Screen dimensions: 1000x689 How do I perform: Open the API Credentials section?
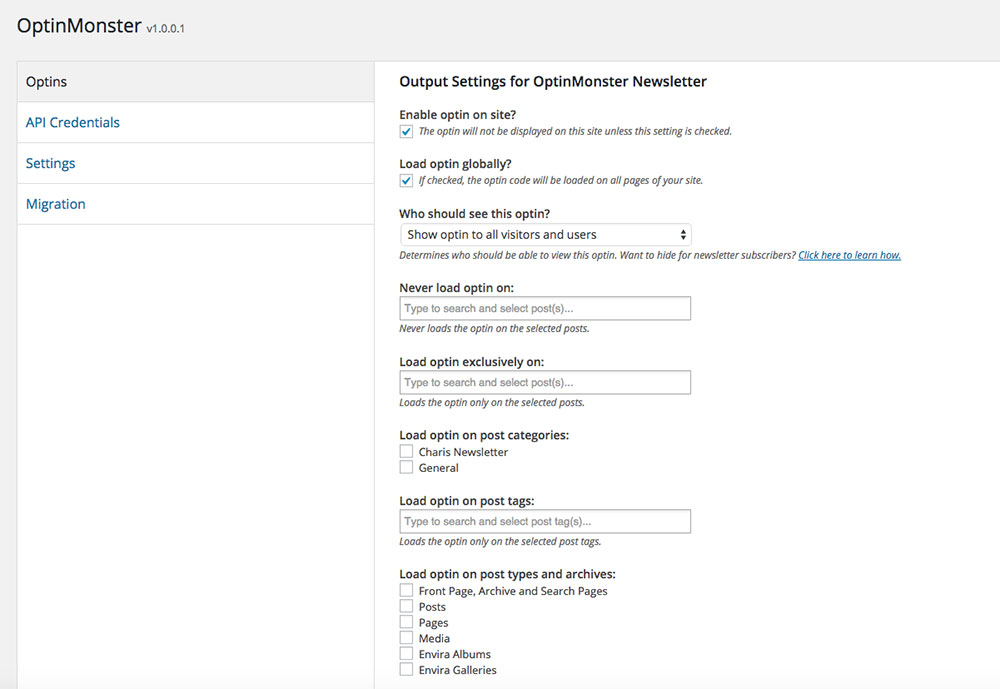[x=72, y=122]
